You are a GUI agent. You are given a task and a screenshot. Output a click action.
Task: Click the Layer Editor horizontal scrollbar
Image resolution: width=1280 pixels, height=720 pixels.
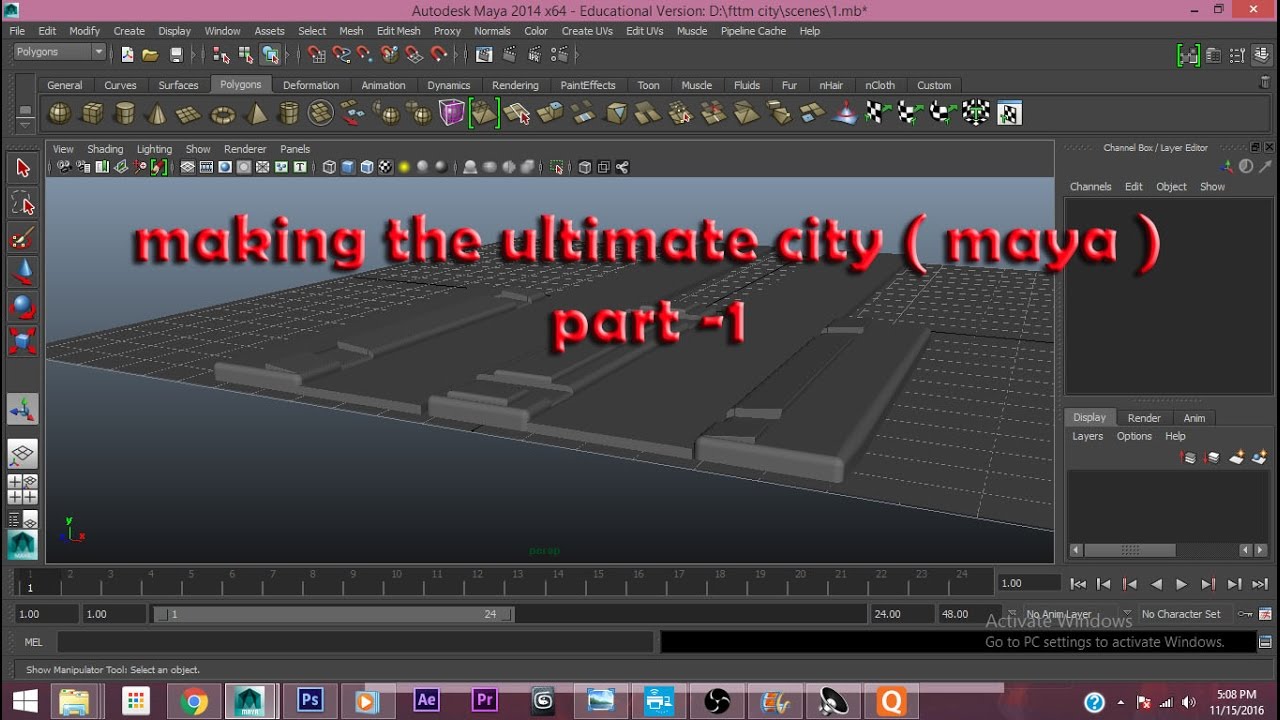pos(1130,550)
